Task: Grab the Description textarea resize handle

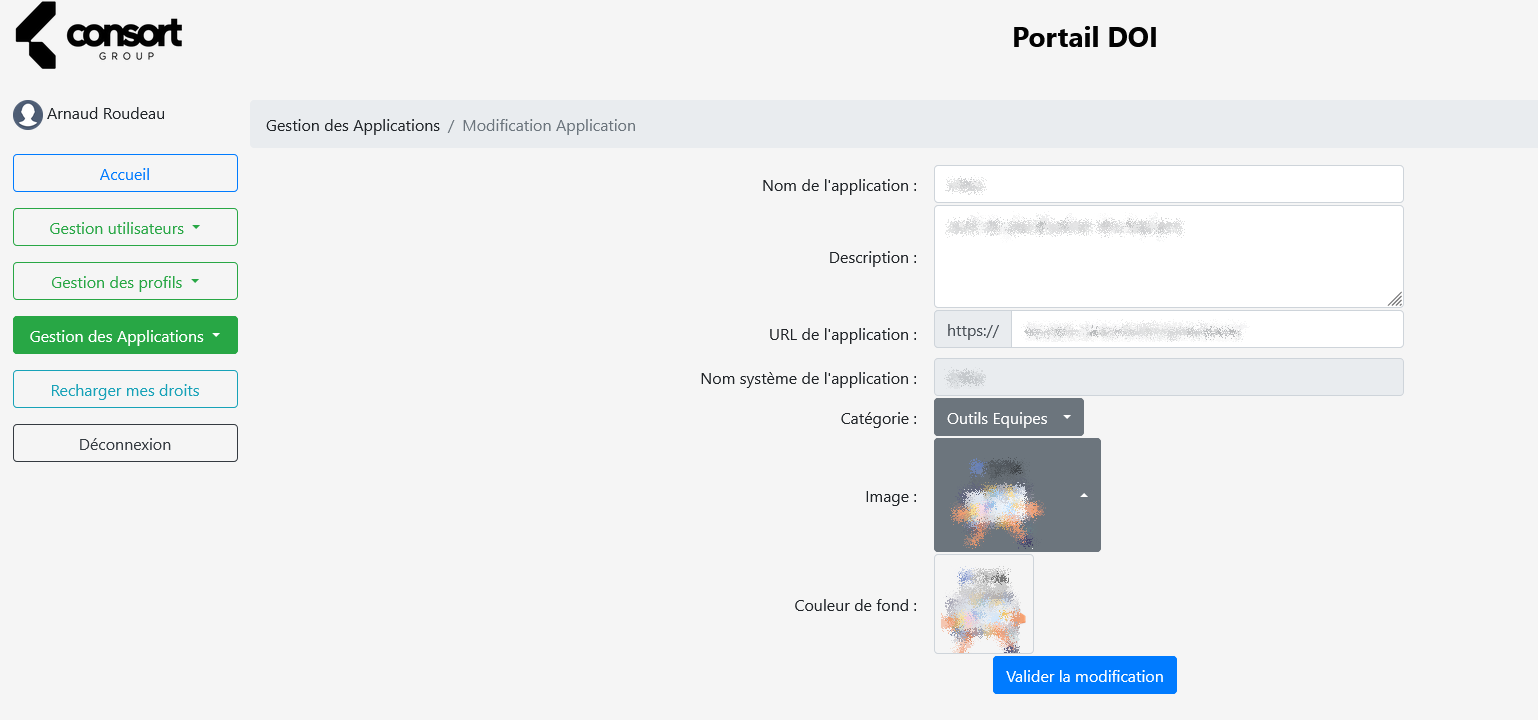Action: click(x=1395, y=299)
